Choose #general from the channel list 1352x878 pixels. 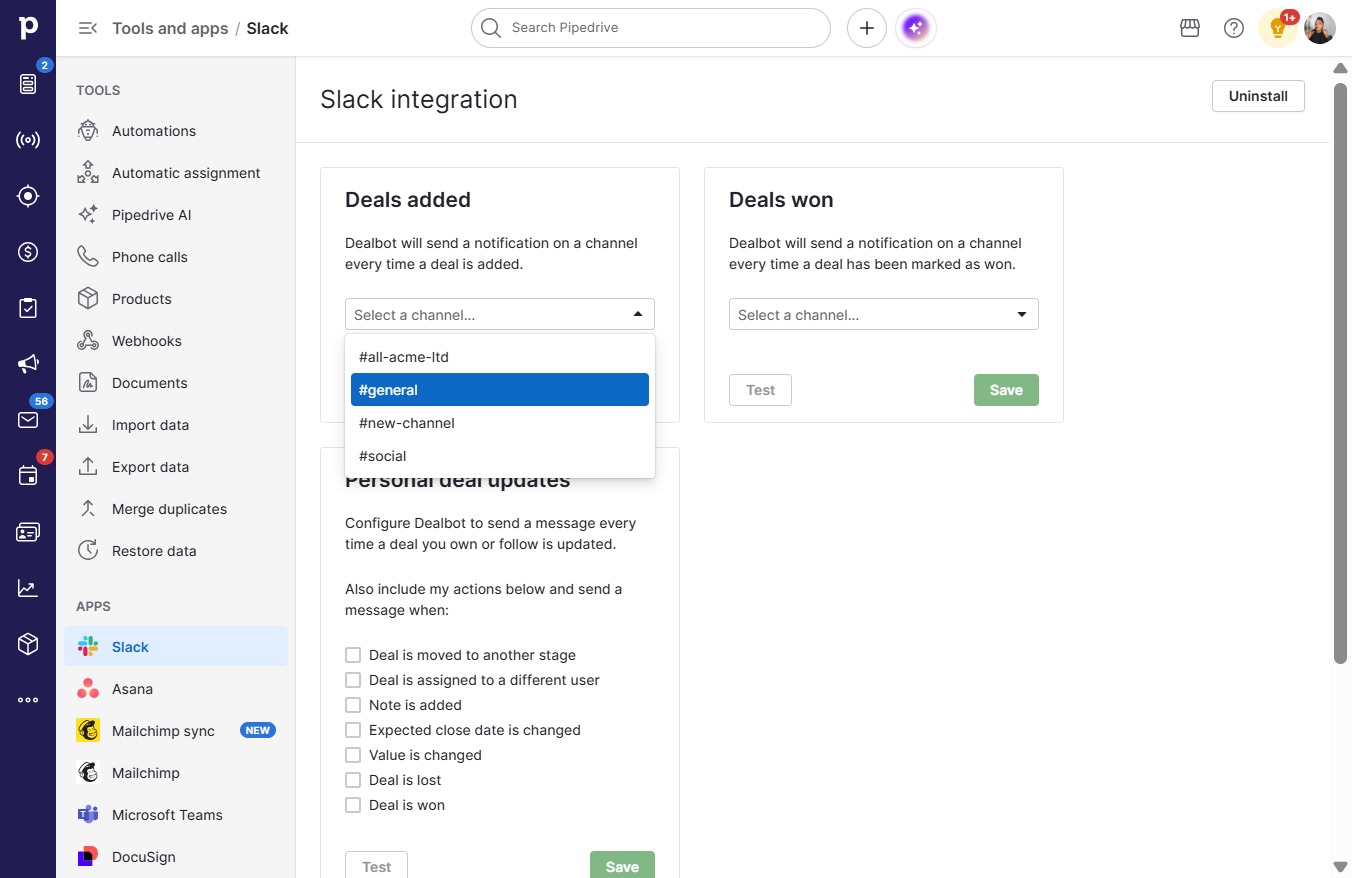(x=500, y=390)
